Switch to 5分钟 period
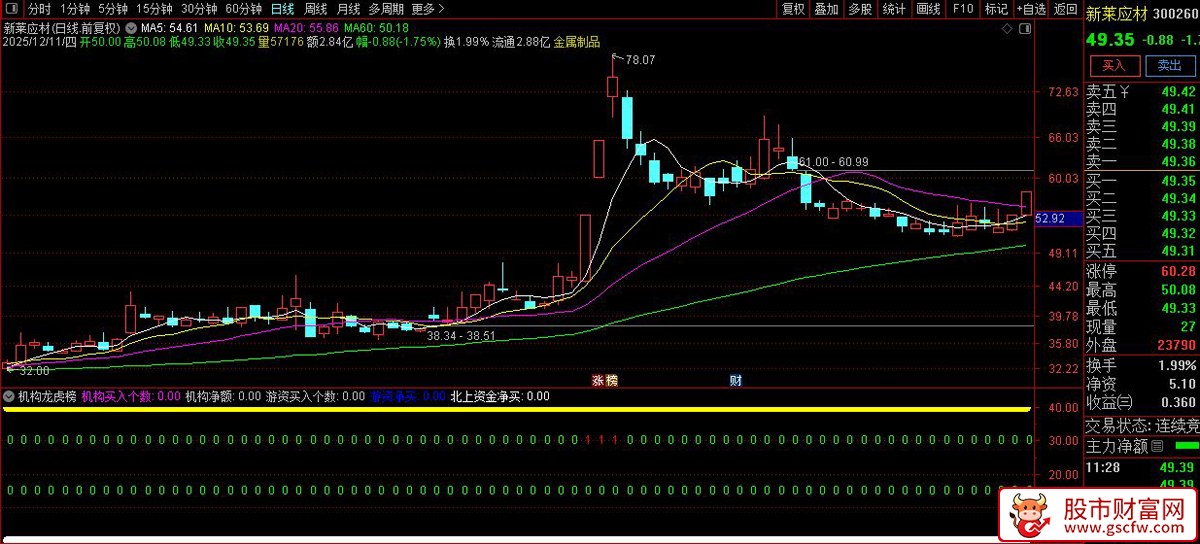Image resolution: width=1200 pixels, height=544 pixels. pyautogui.click(x=113, y=9)
